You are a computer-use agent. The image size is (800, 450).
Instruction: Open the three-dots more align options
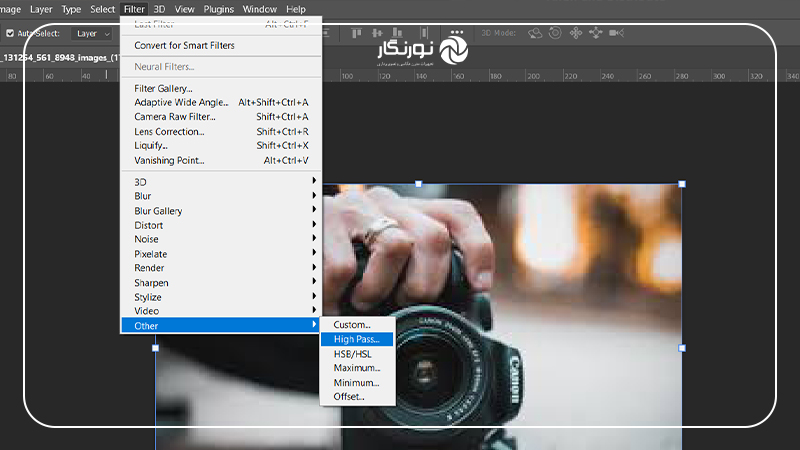[x=457, y=32]
